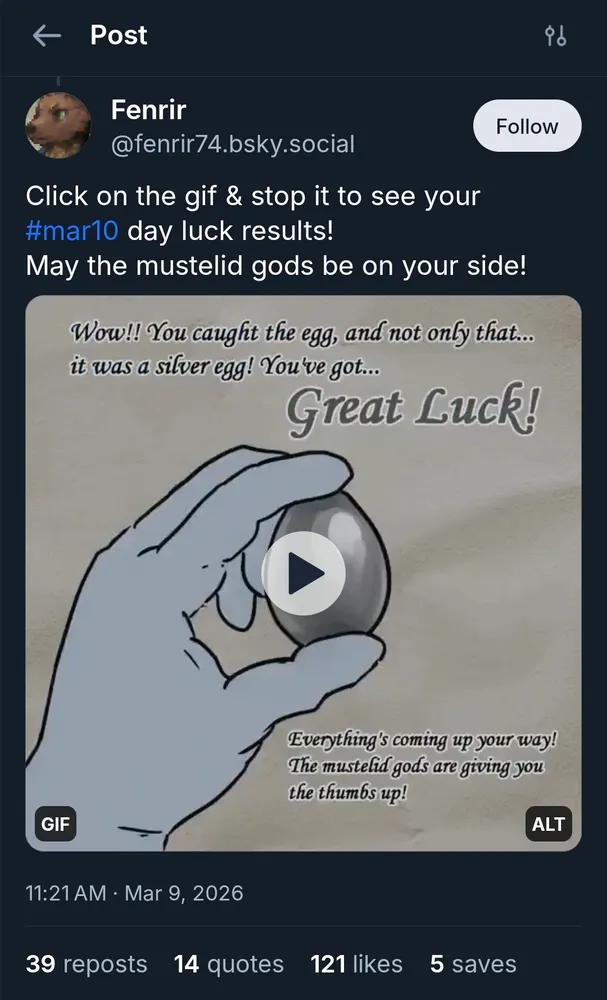Select the 'May the mustelid gods' post text
The height and width of the screenshot is (1000, 607).
point(276,267)
